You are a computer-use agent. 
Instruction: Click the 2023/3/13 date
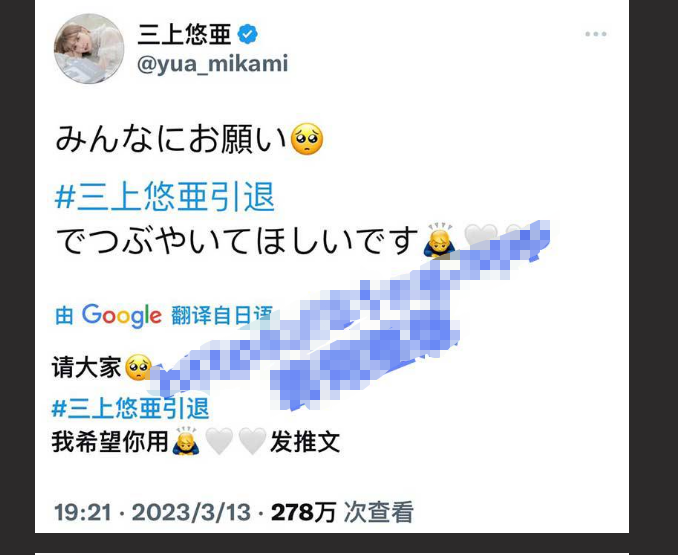coord(191,513)
